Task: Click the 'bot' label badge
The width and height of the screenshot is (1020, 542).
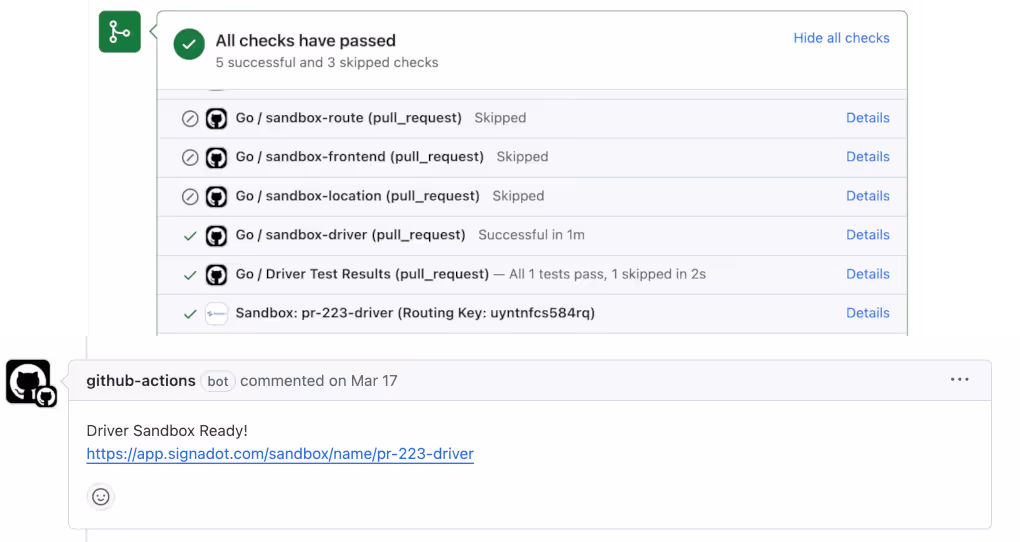Action: (218, 381)
